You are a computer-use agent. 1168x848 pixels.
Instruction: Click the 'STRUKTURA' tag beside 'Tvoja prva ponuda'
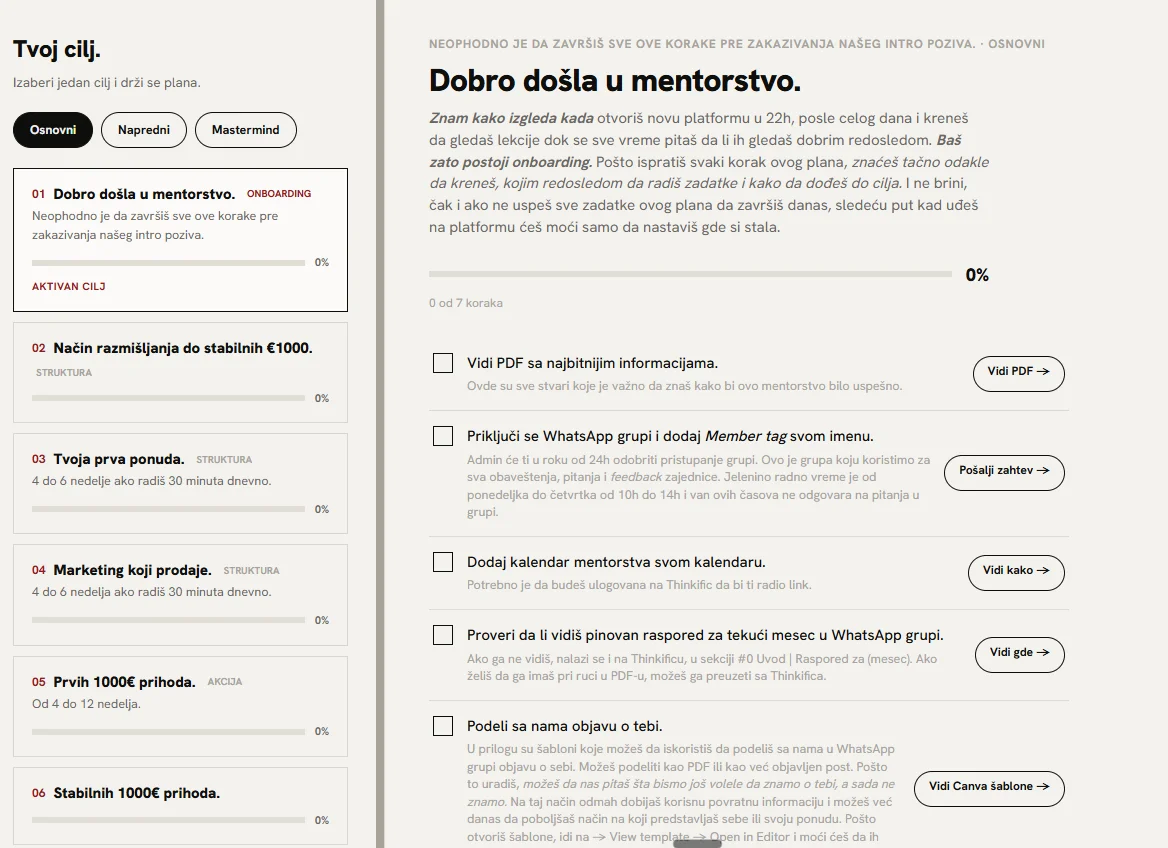point(224,460)
